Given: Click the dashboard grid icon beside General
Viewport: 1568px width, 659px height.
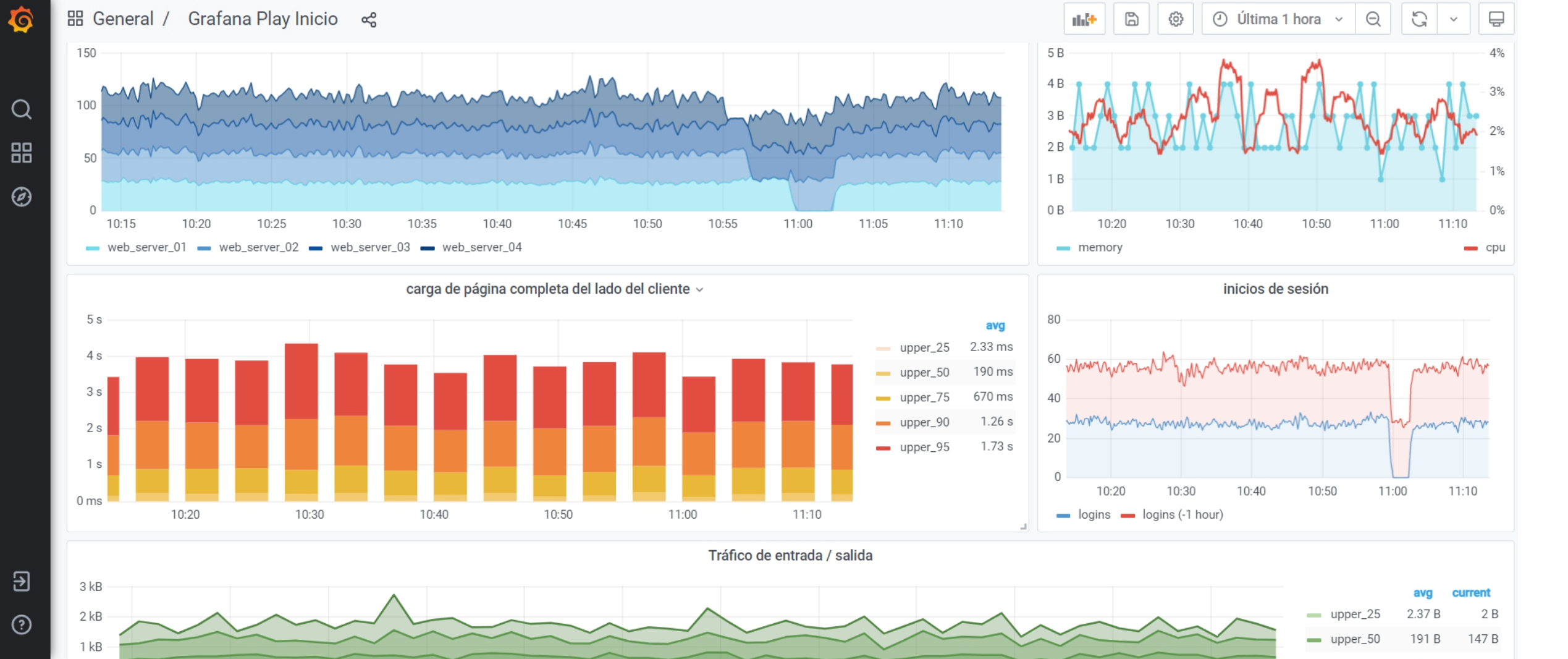Looking at the screenshot, I should [75, 19].
